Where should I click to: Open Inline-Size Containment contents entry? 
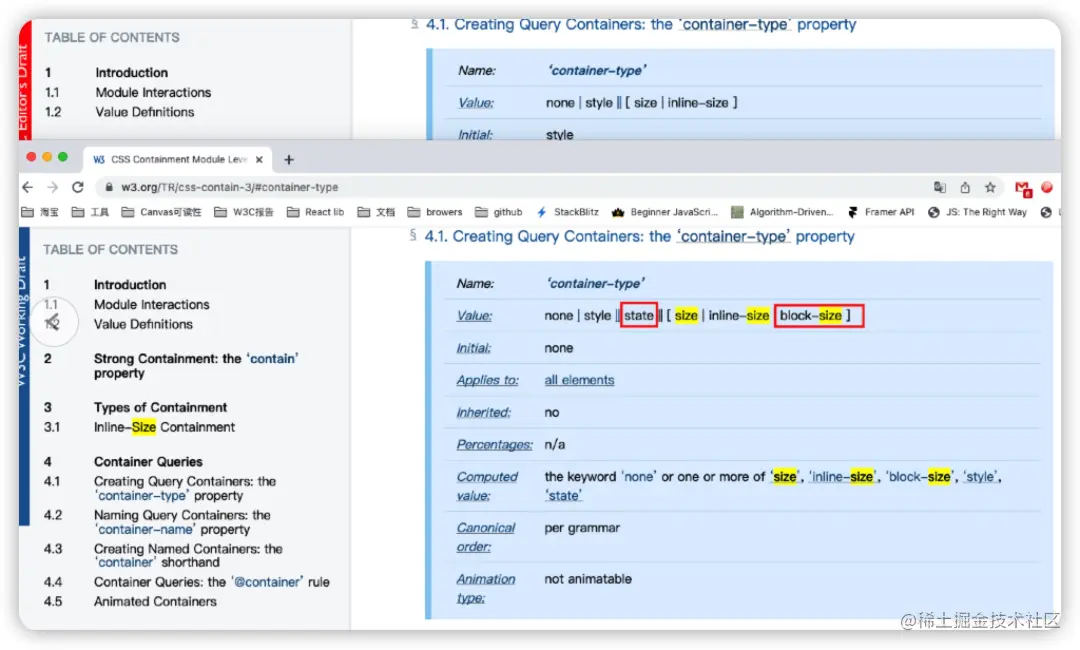(164, 427)
